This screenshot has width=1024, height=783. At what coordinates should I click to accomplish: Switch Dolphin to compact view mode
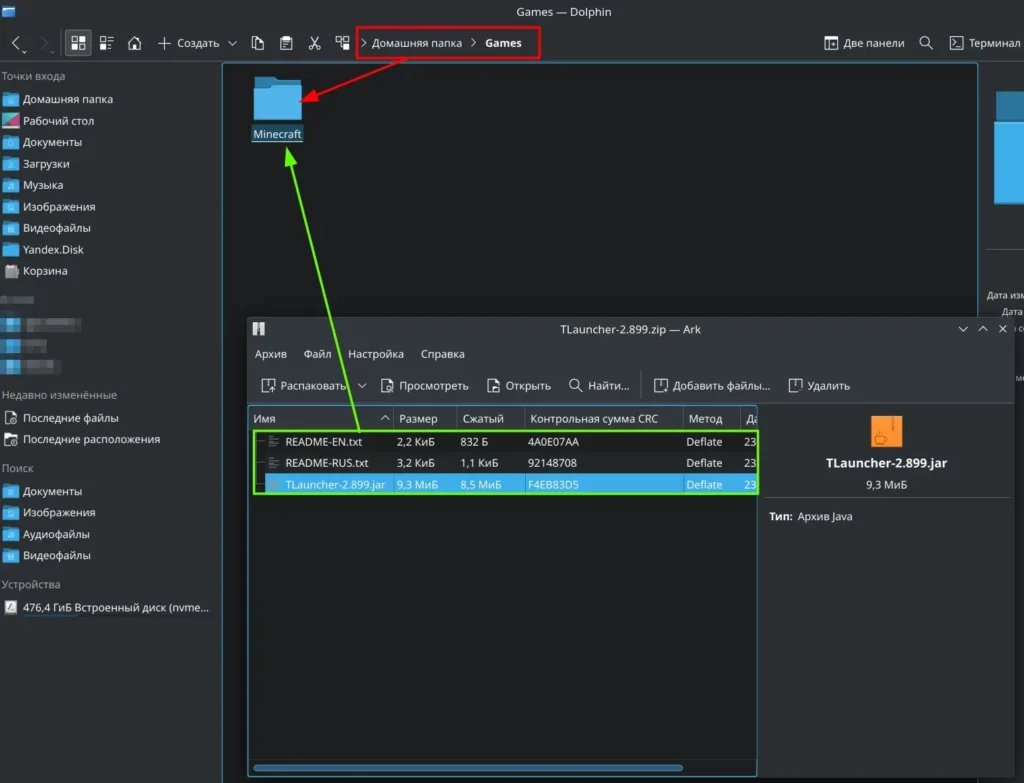[106, 43]
